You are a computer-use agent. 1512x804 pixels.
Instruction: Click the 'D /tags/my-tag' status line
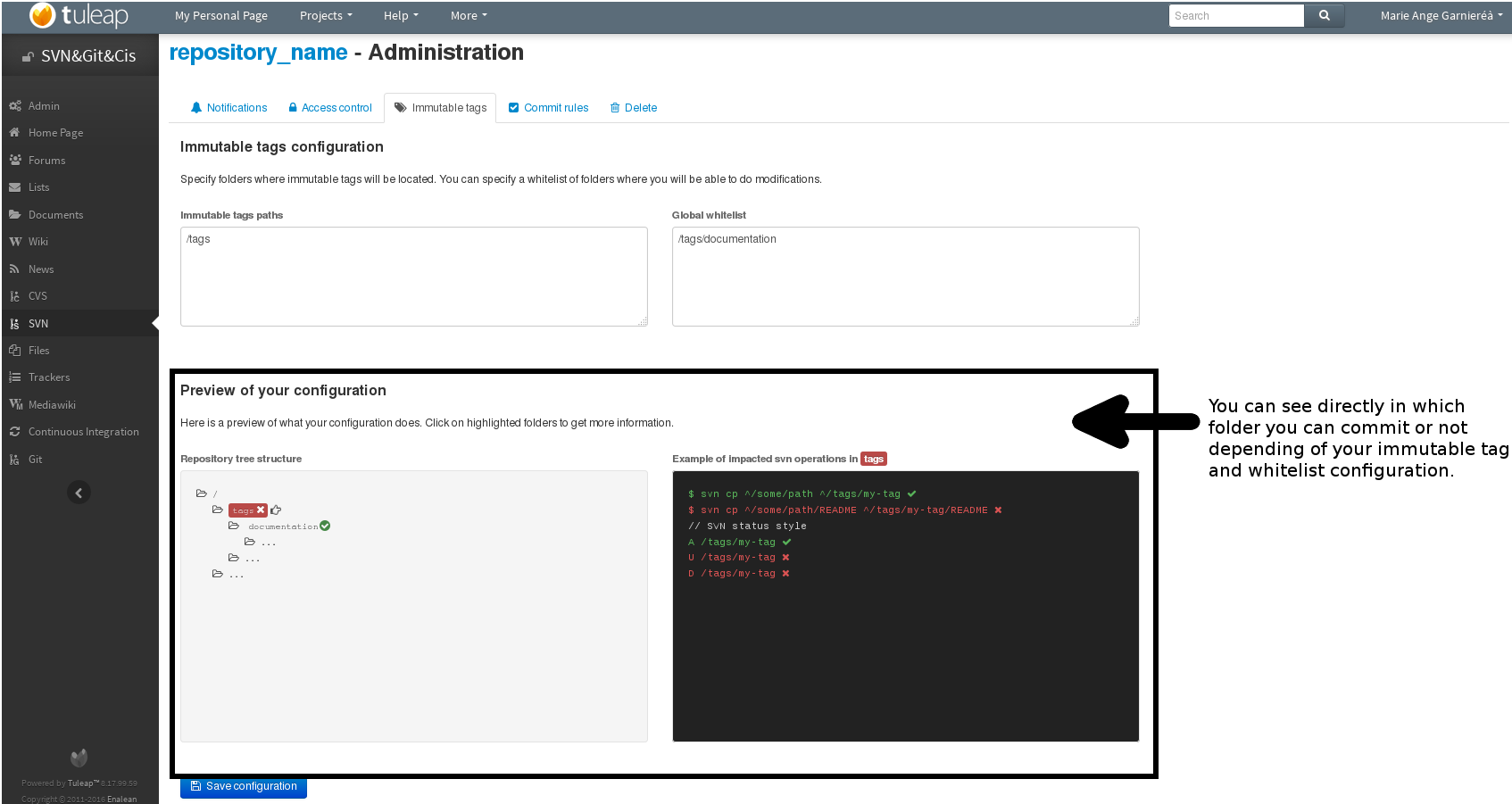point(739,574)
